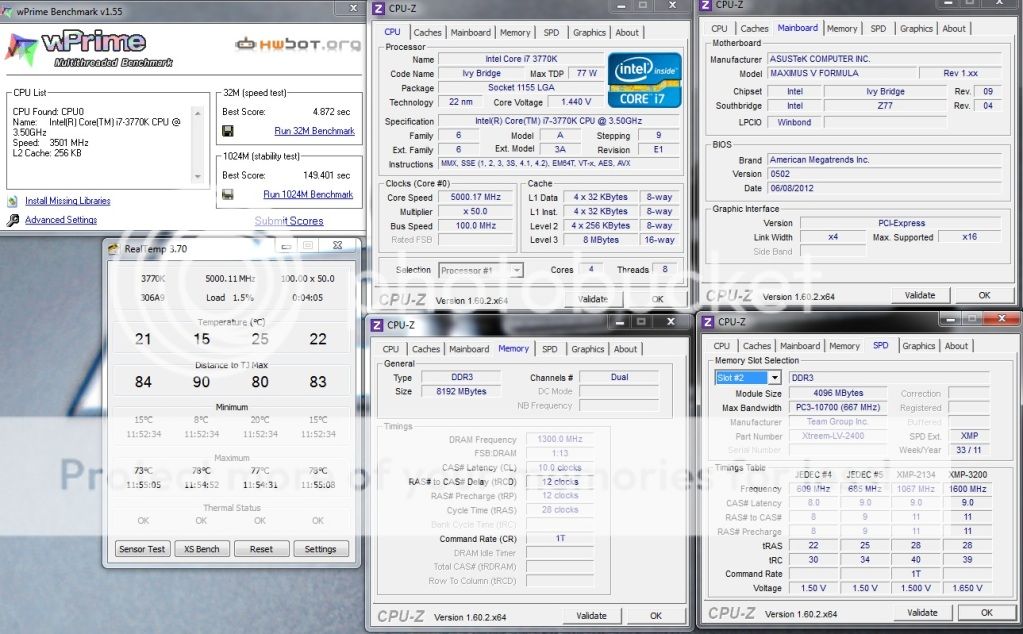
Task: Click XS Bench button in RealTemp
Action: tap(202, 549)
